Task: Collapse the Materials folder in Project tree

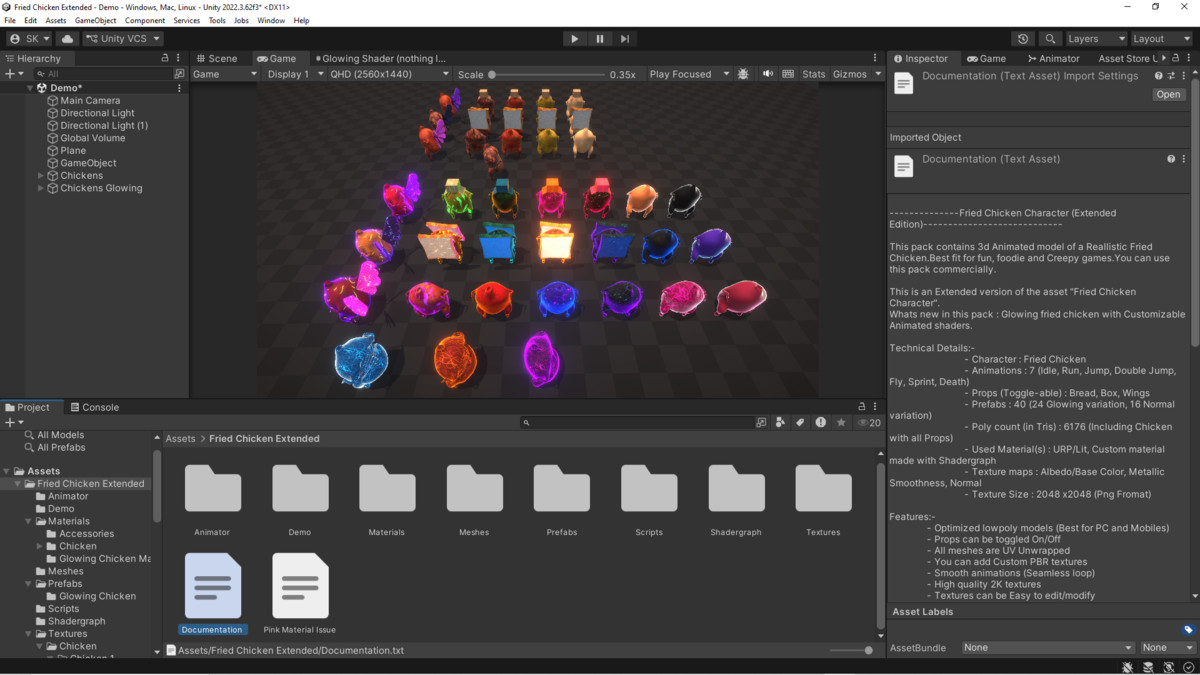Action: point(28,521)
